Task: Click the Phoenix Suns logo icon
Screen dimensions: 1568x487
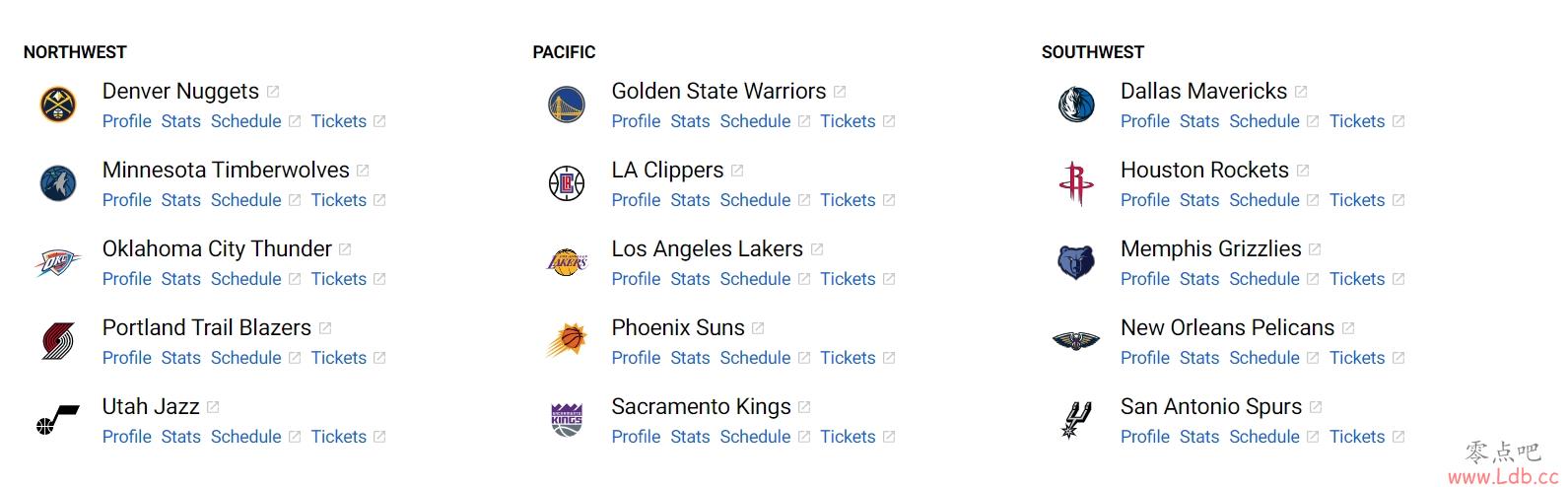Action: pyautogui.click(x=567, y=341)
